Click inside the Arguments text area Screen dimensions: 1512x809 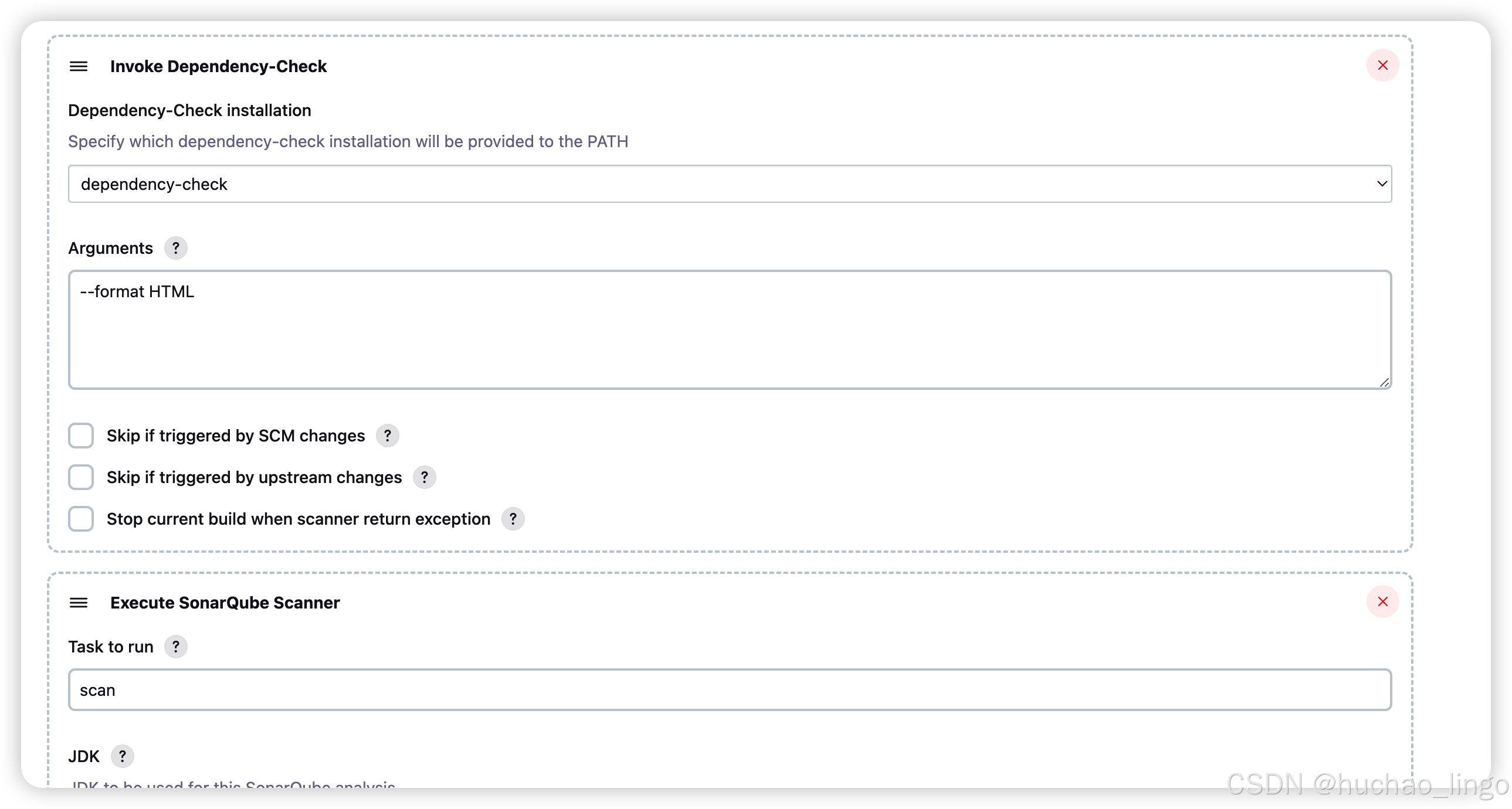730,329
